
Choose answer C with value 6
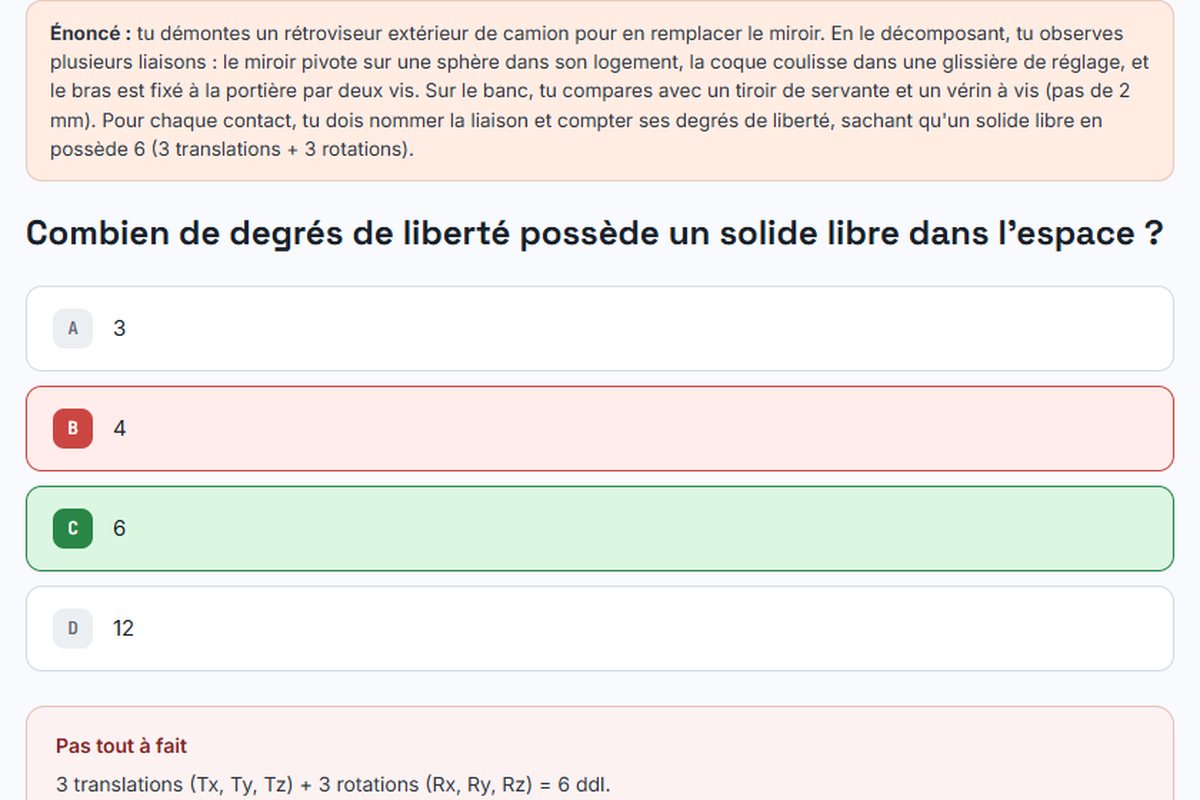[599, 529]
